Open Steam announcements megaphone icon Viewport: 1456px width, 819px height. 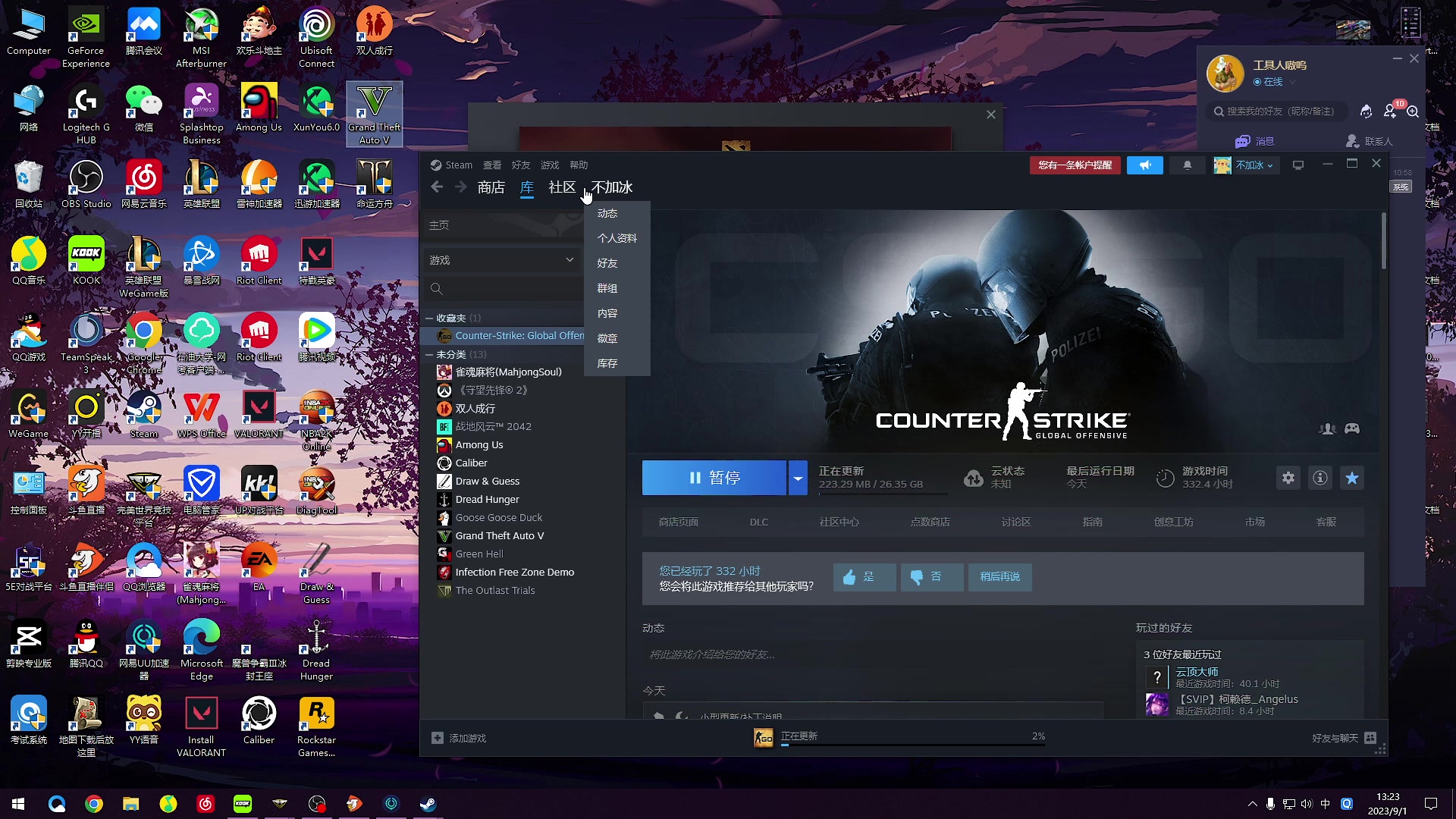tap(1145, 165)
